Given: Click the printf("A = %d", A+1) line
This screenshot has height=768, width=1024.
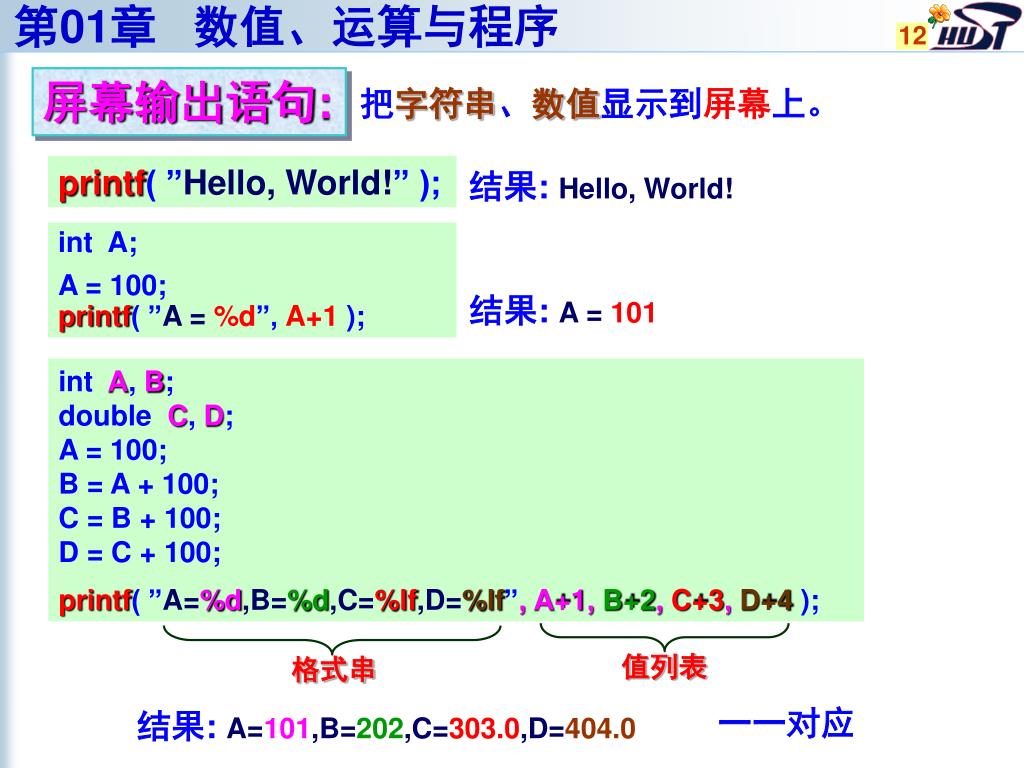Looking at the screenshot, I should click(x=212, y=317).
